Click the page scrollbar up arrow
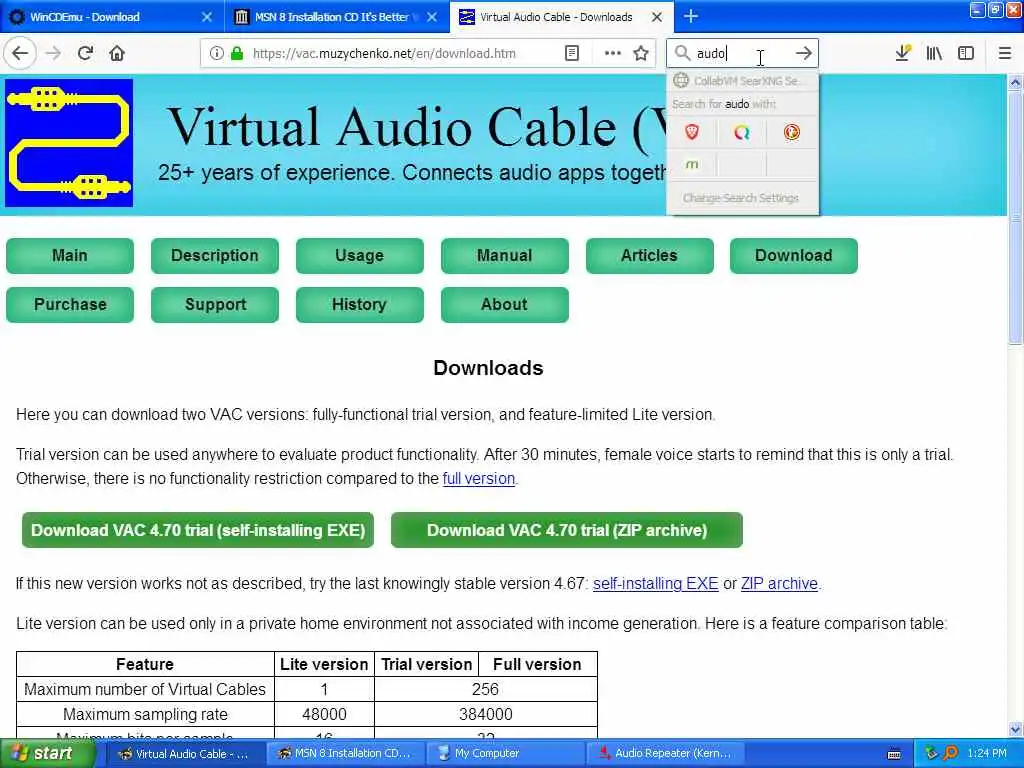1024x768 pixels. (x=1015, y=82)
